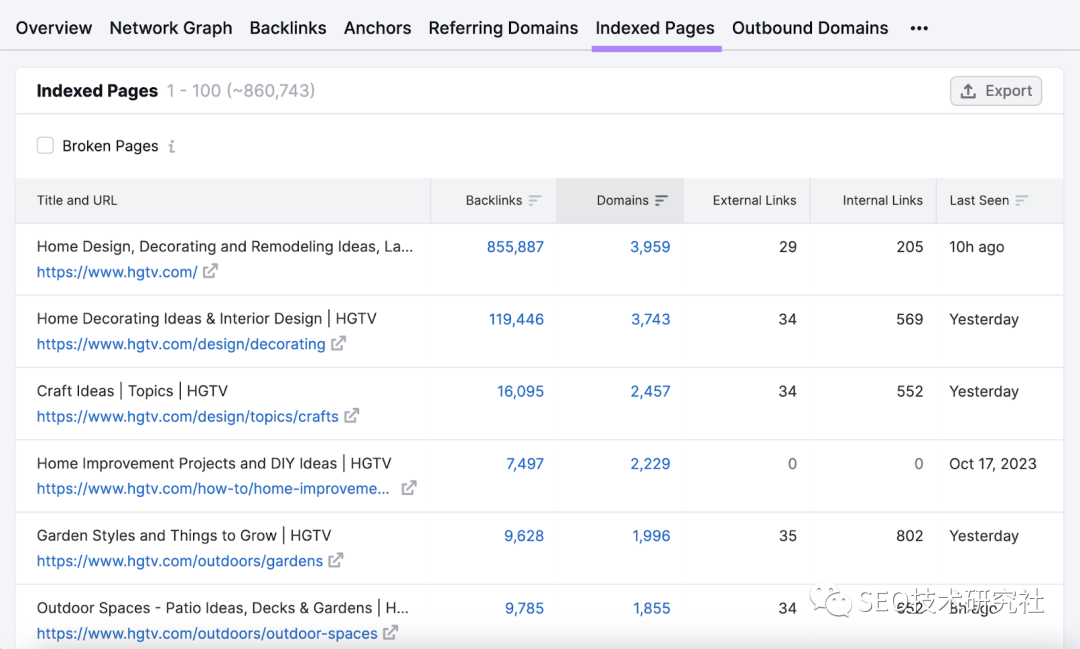Select the Anchors tab

(377, 28)
